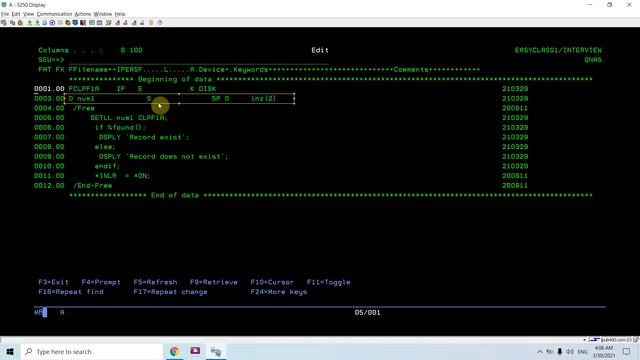Click the DSPLY 'Record exist' line
Image resolution: width=640 pixels, height=360 pixels.
coord(144,137)
